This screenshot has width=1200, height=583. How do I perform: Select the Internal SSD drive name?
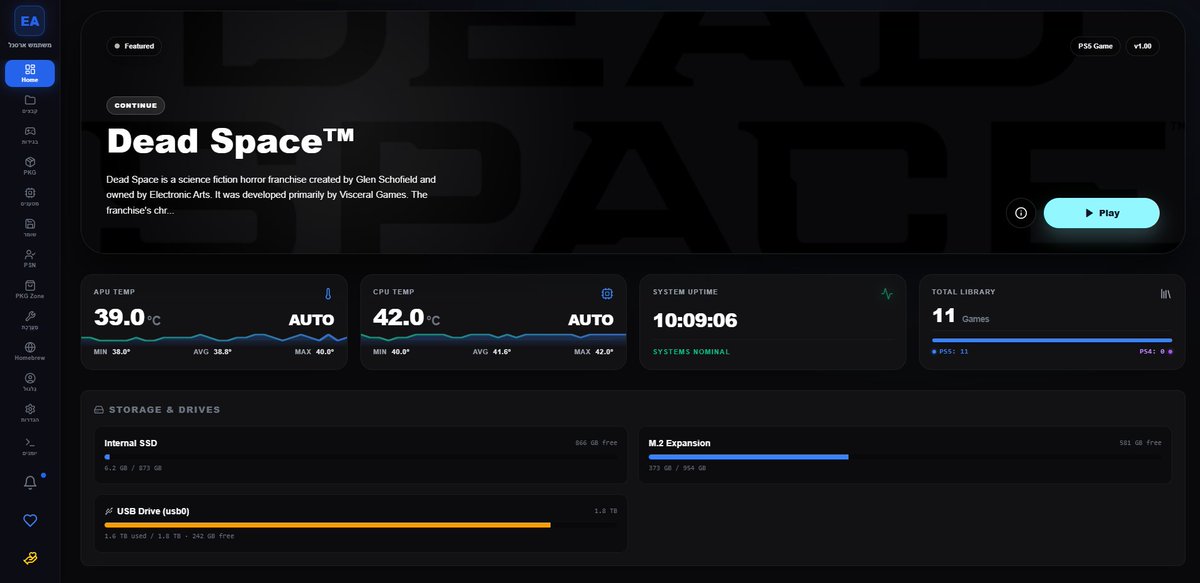tap(130, 443)
